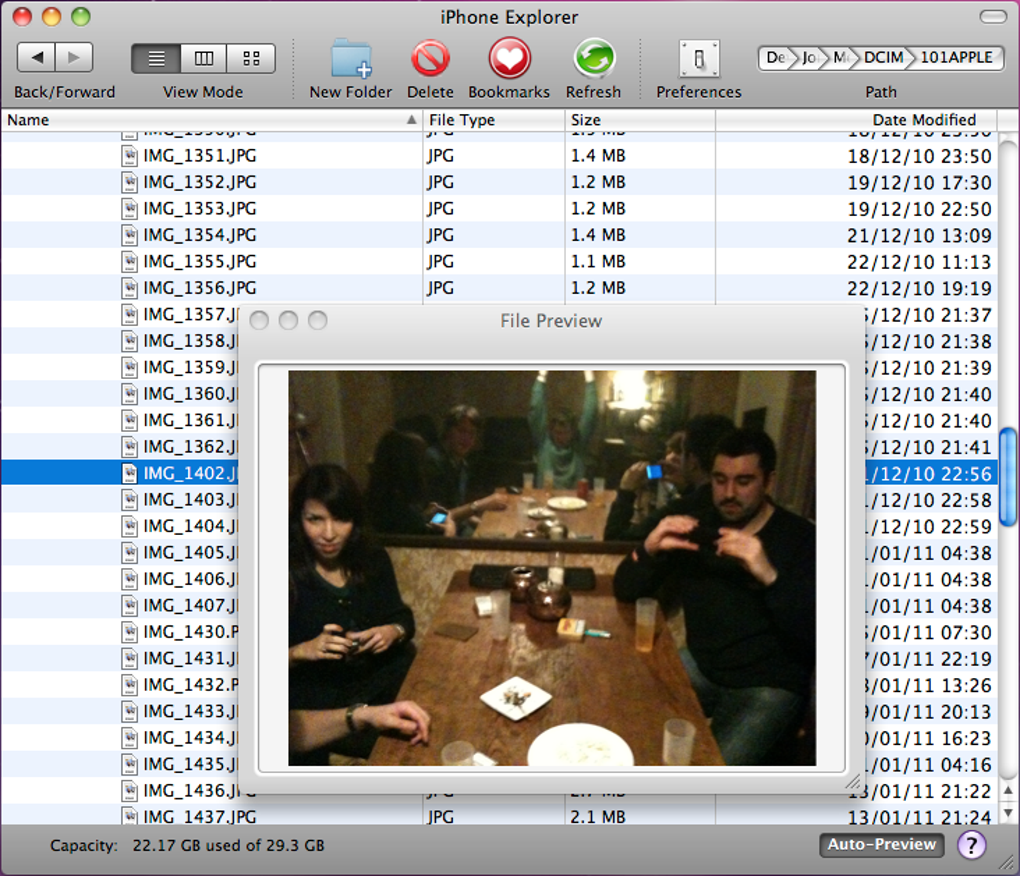Click date 22/12/10 19:19
1020x876 pixels.
tap(919, 288)
